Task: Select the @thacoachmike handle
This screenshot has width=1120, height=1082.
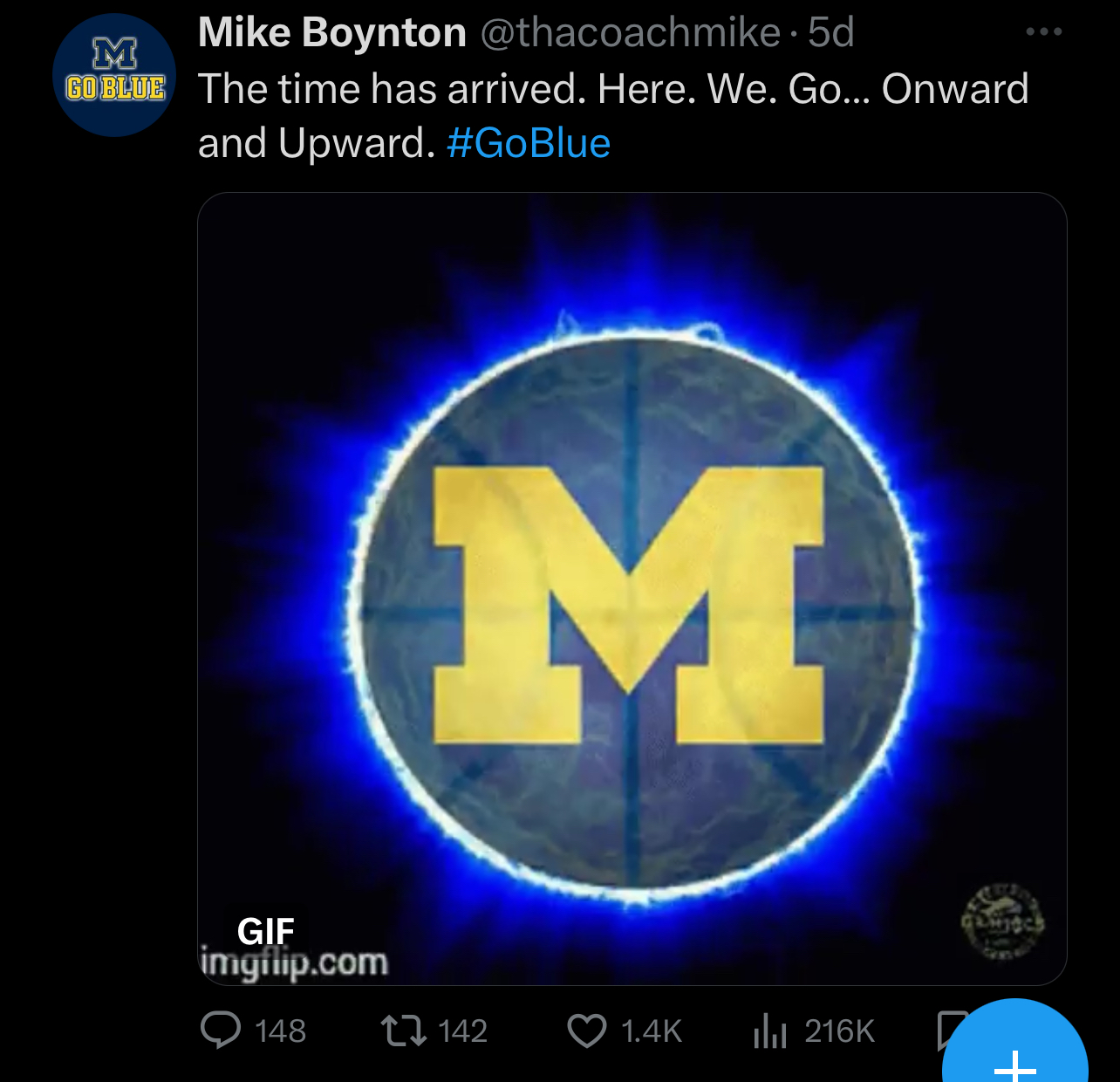Action: click(x=631, y=33)
